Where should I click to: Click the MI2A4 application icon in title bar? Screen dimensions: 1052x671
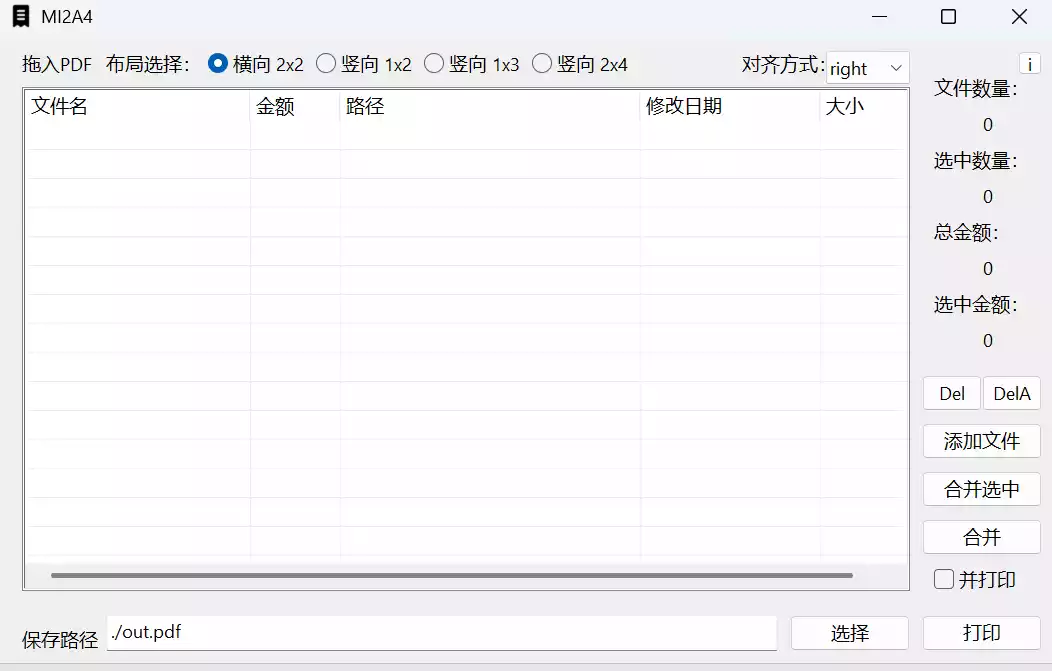22,17
